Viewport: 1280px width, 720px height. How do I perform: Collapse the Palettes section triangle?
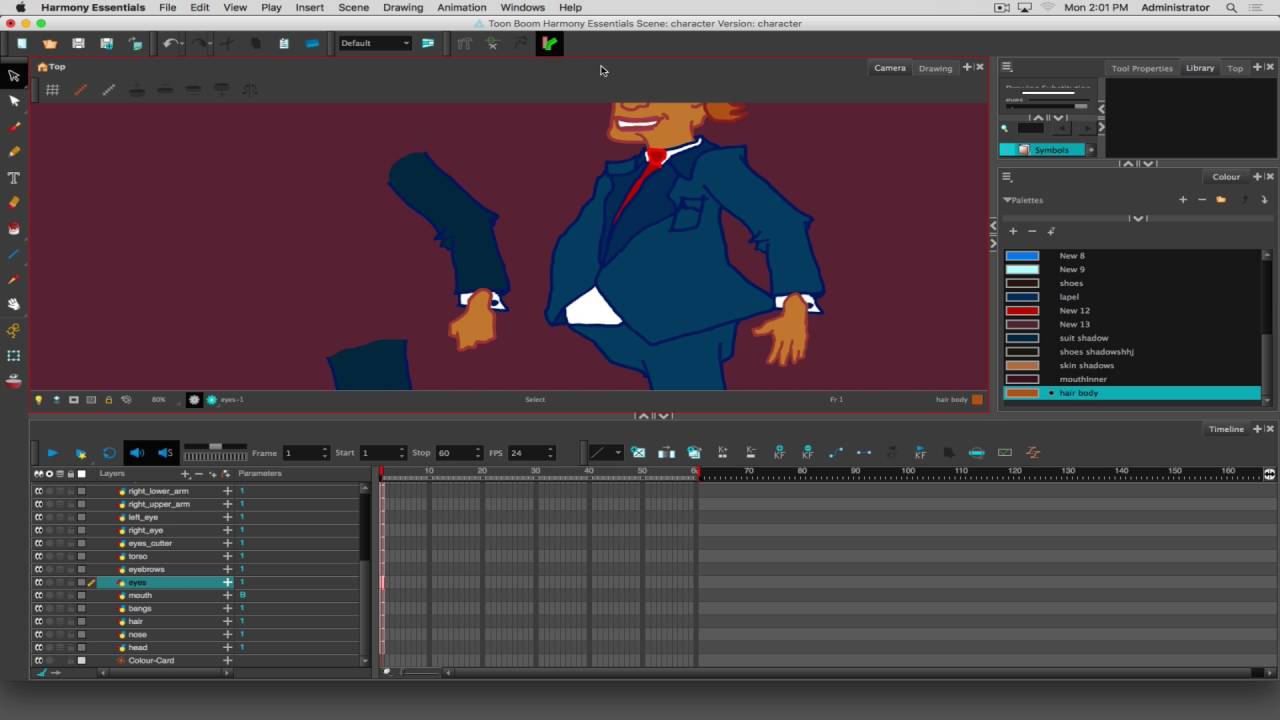tap(1007, 200)
